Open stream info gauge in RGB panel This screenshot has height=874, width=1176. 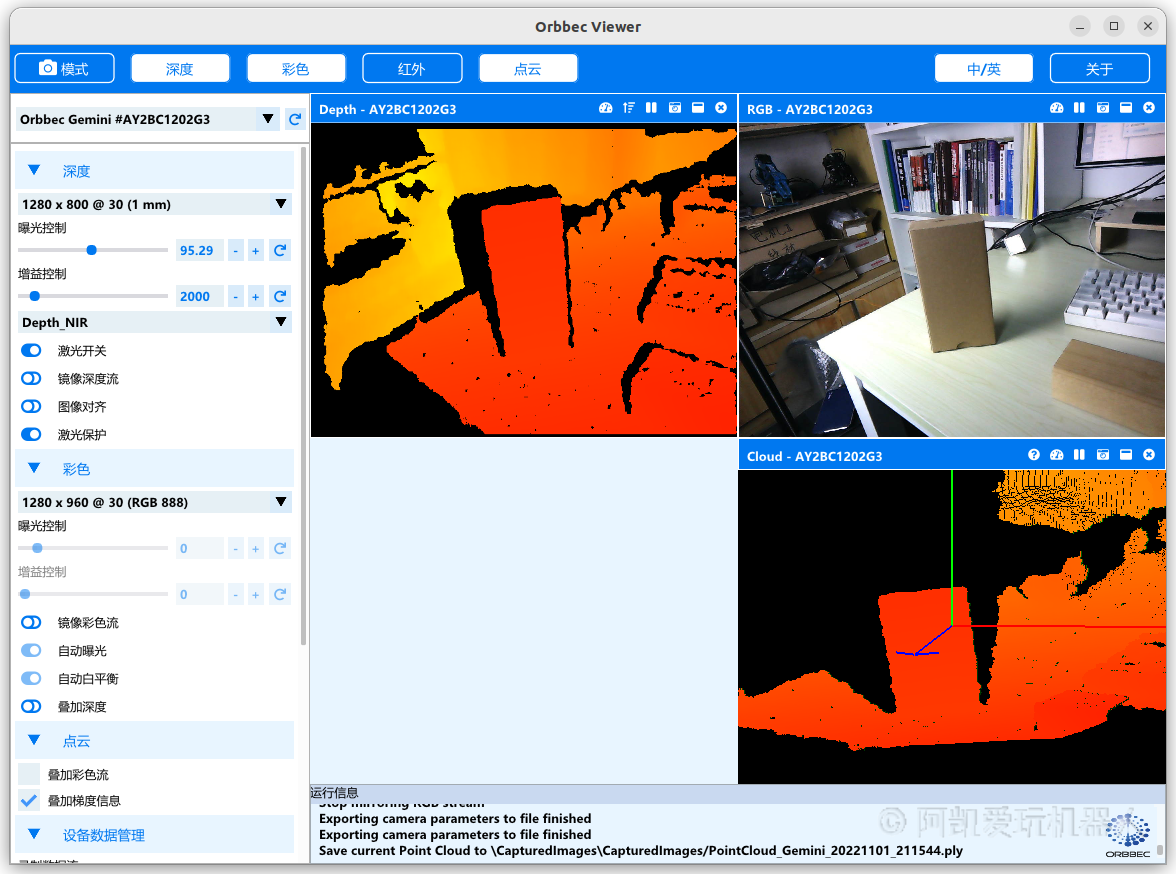coord(1057,108)
